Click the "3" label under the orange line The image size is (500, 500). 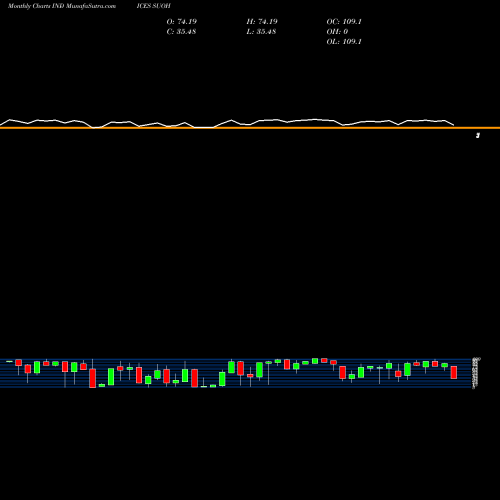[x=478, y=135]
